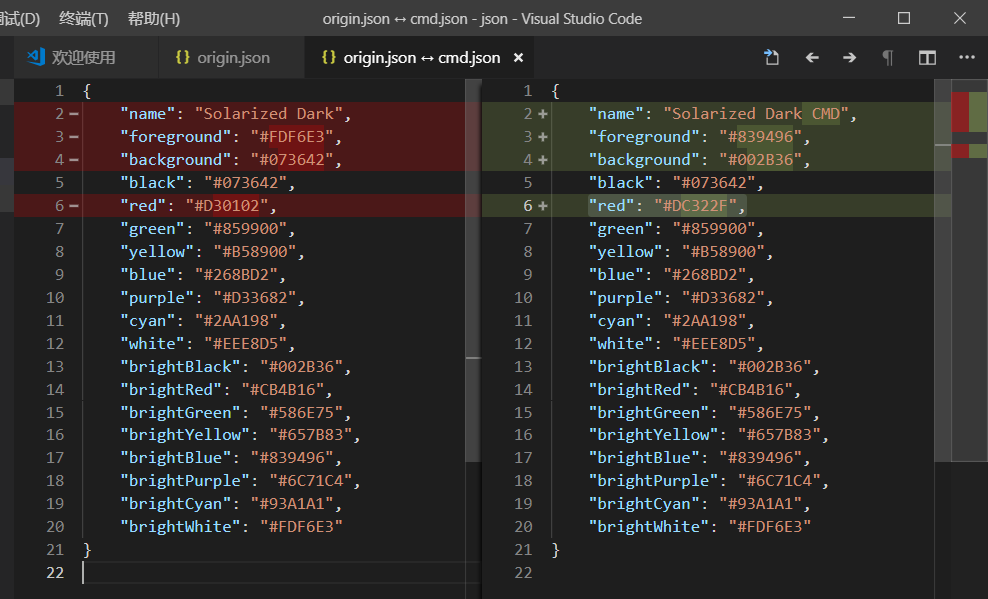The height and width of the screenshot is (599, 988).
Task: Jump to the previous change arrow icon
Action: coord(812,58)
